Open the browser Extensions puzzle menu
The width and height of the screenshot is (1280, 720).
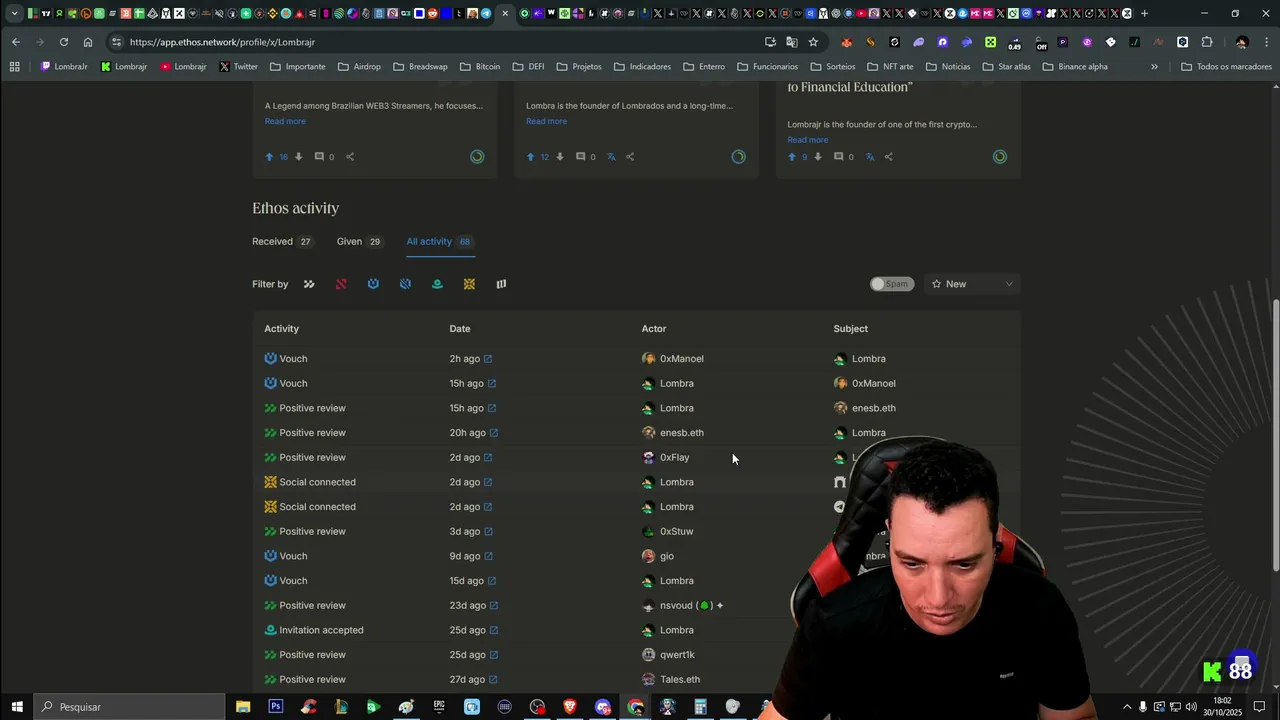pos(1207,42)
